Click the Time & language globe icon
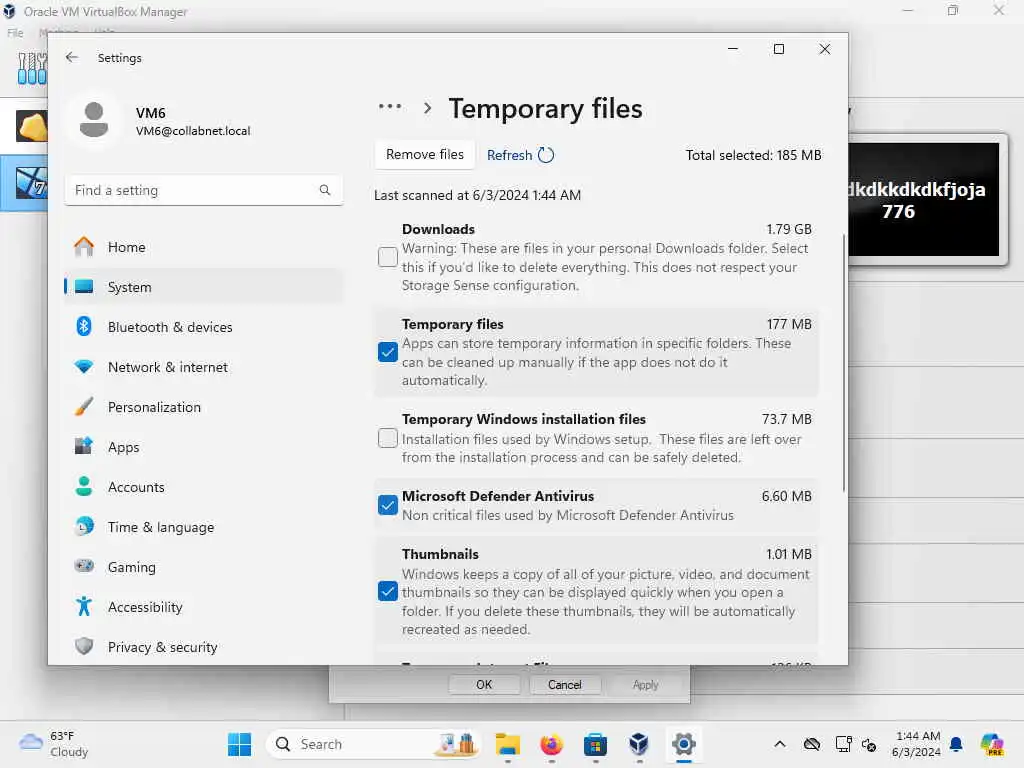Viewport: 1024px width, 768px height. [x=84, y=526]
